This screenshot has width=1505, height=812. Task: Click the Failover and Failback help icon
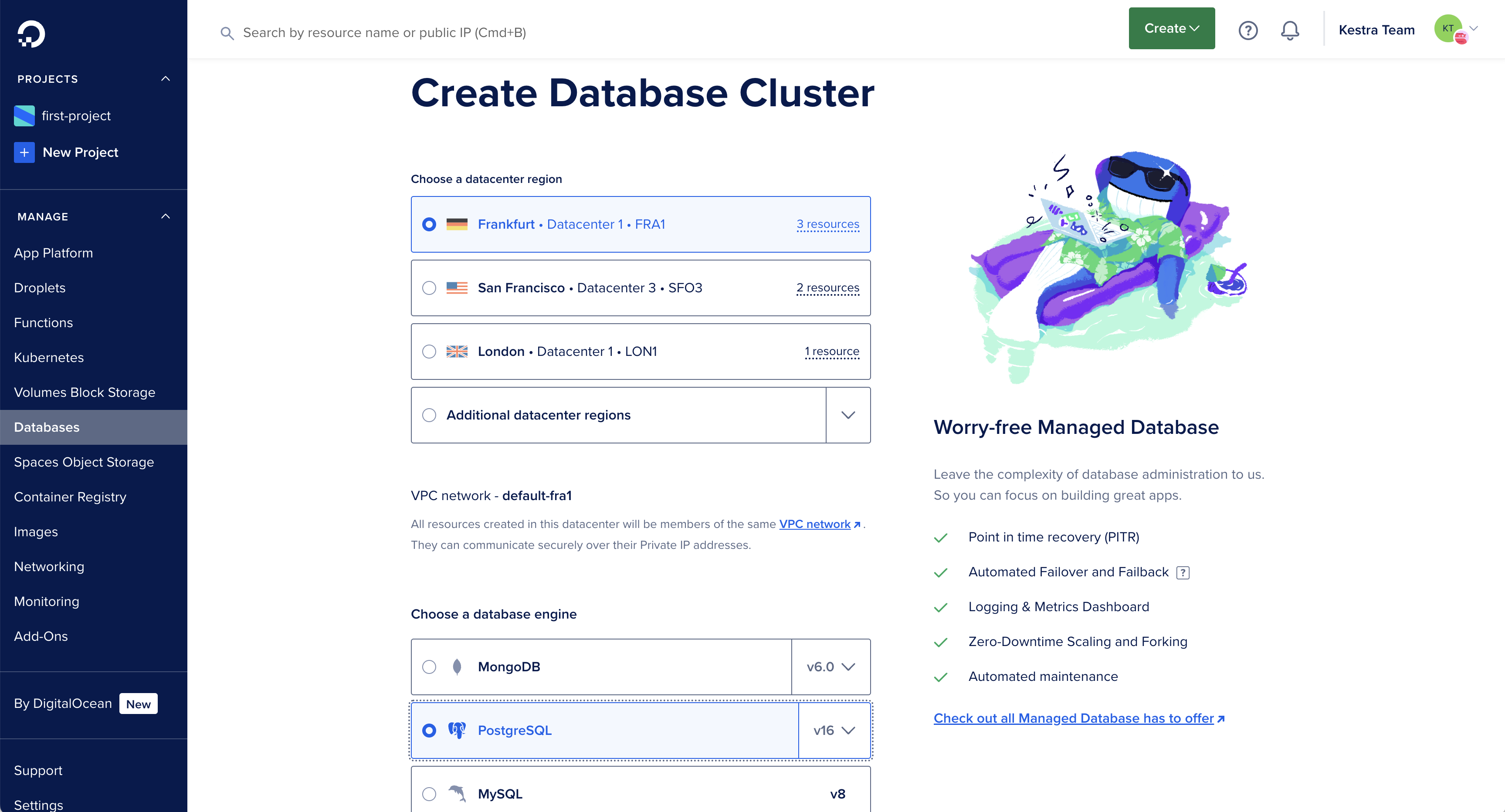coord(1183,572)
